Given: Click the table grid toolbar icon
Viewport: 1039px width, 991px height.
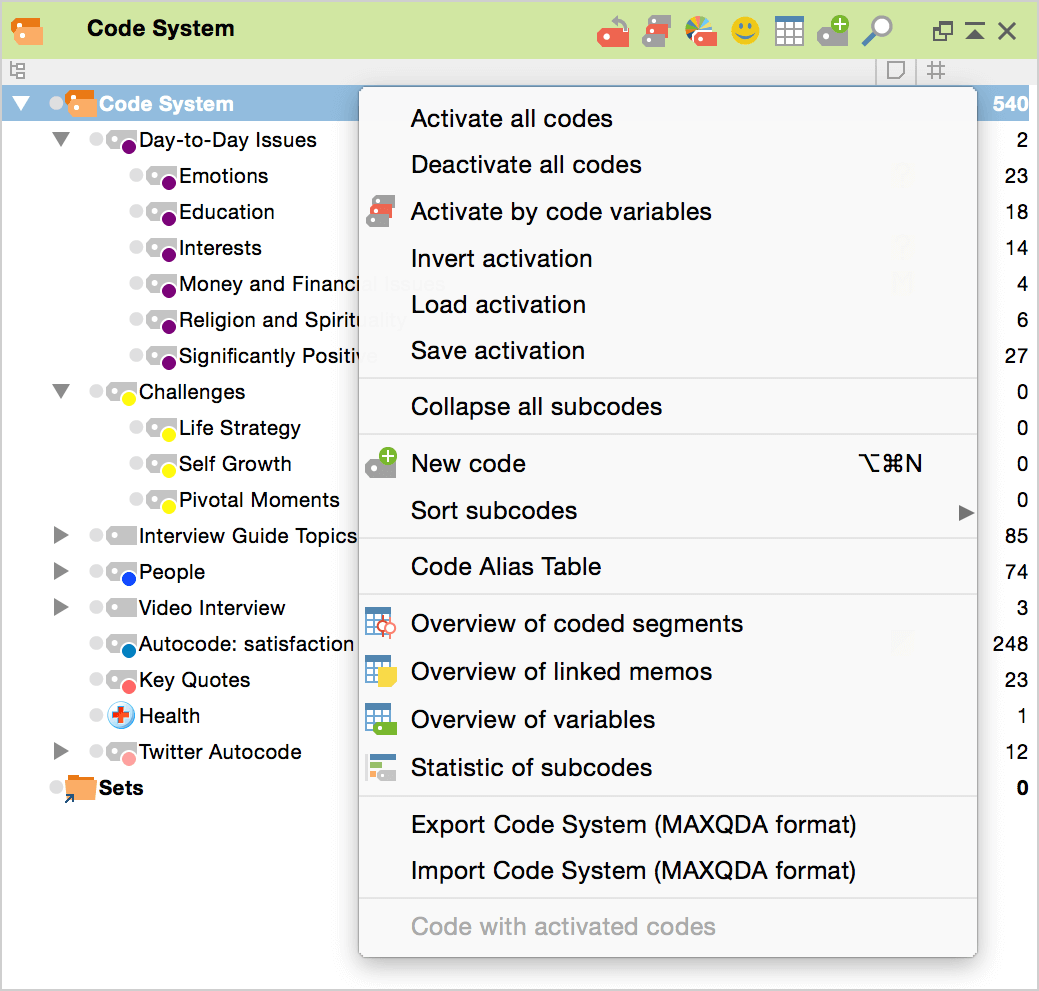Looking at the screenshot, I should [x=789, y=32].
